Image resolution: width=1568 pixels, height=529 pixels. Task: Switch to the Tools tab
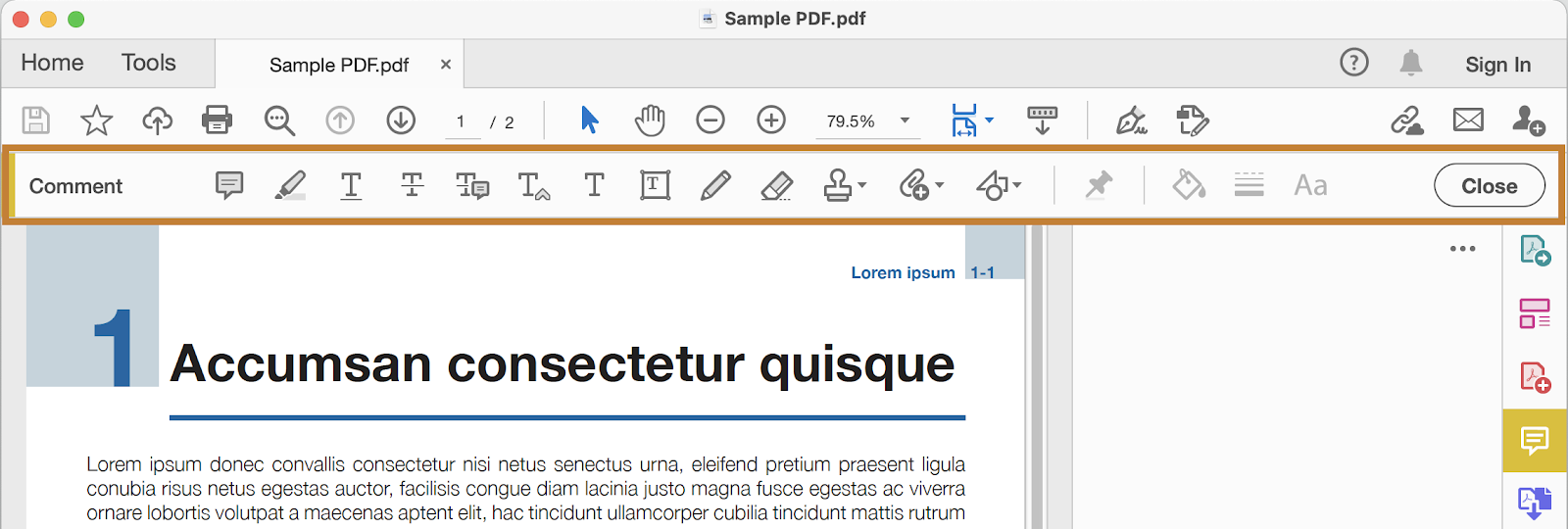(x=149, y=63)
